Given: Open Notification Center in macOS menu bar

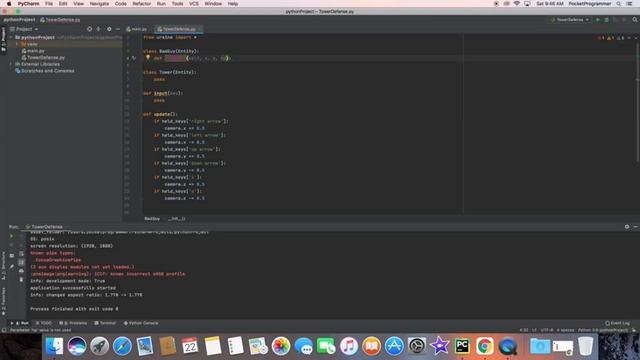Looking at the screenshot, I should point(629,4).
